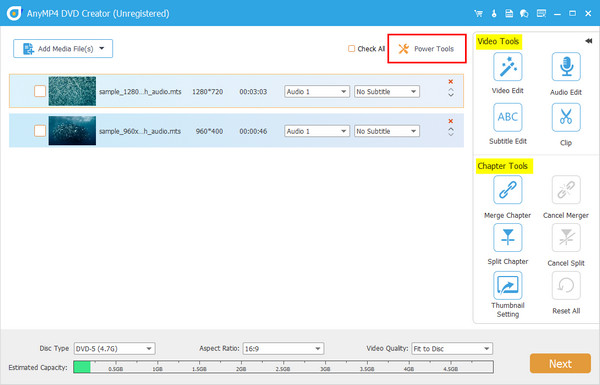Click the register key icon
This screenshot has width=600, height=385.
[494, 13]
